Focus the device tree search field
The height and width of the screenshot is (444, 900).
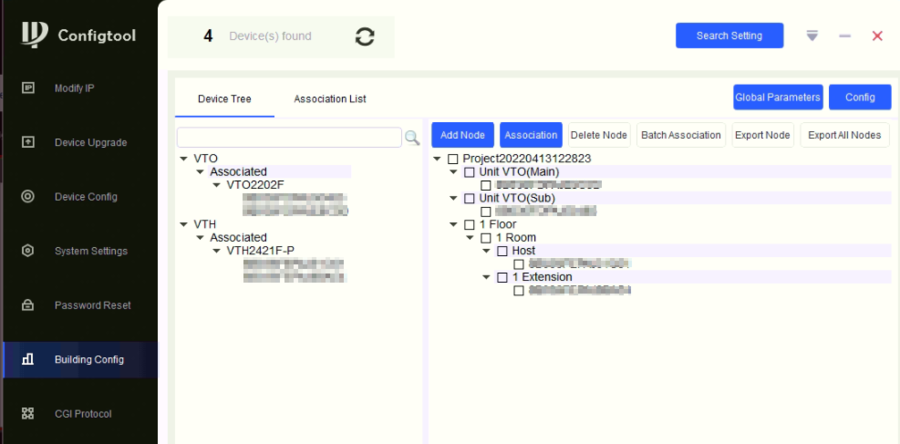tap(289, 137)
